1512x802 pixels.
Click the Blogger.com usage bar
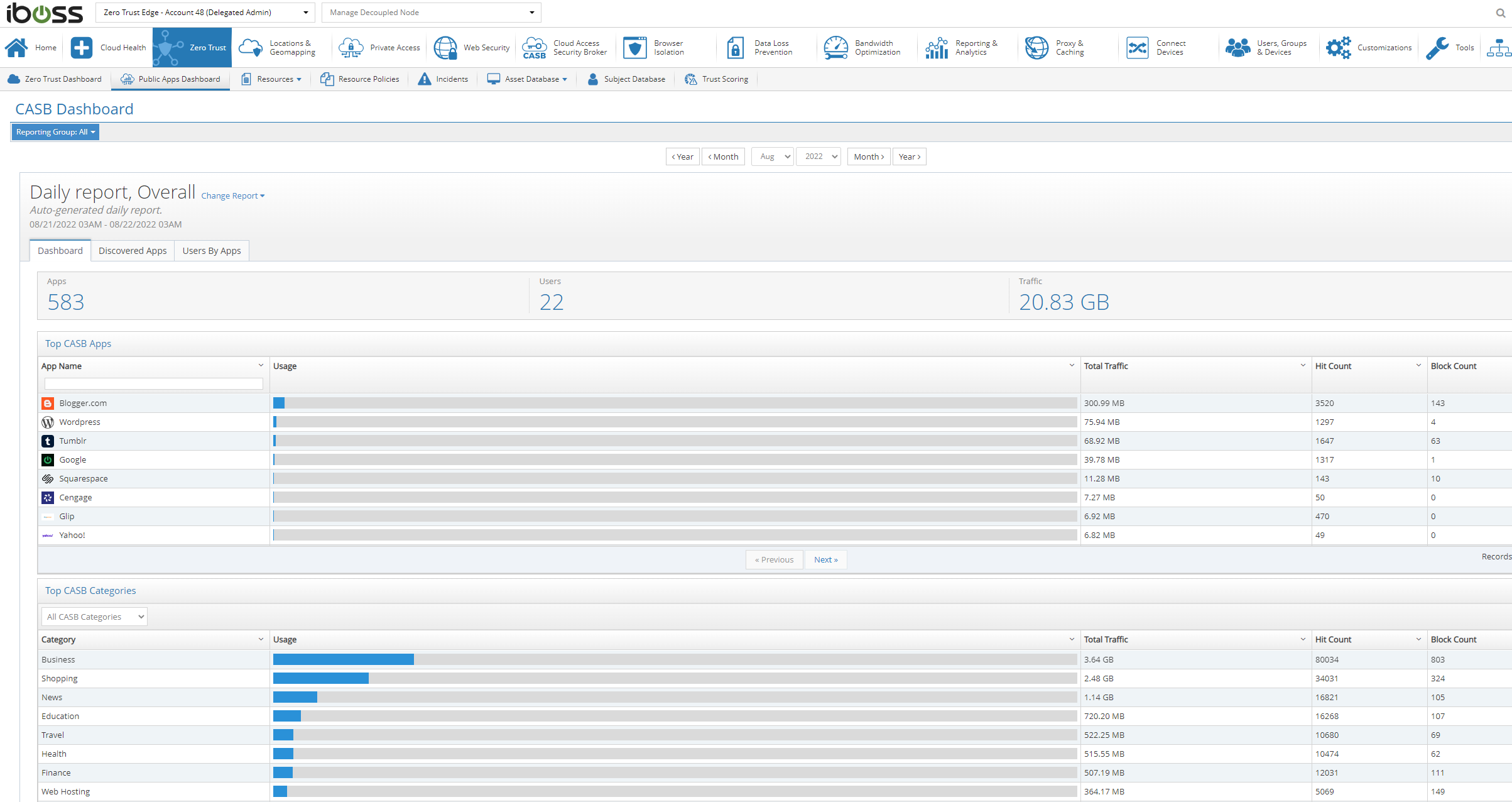675,403
